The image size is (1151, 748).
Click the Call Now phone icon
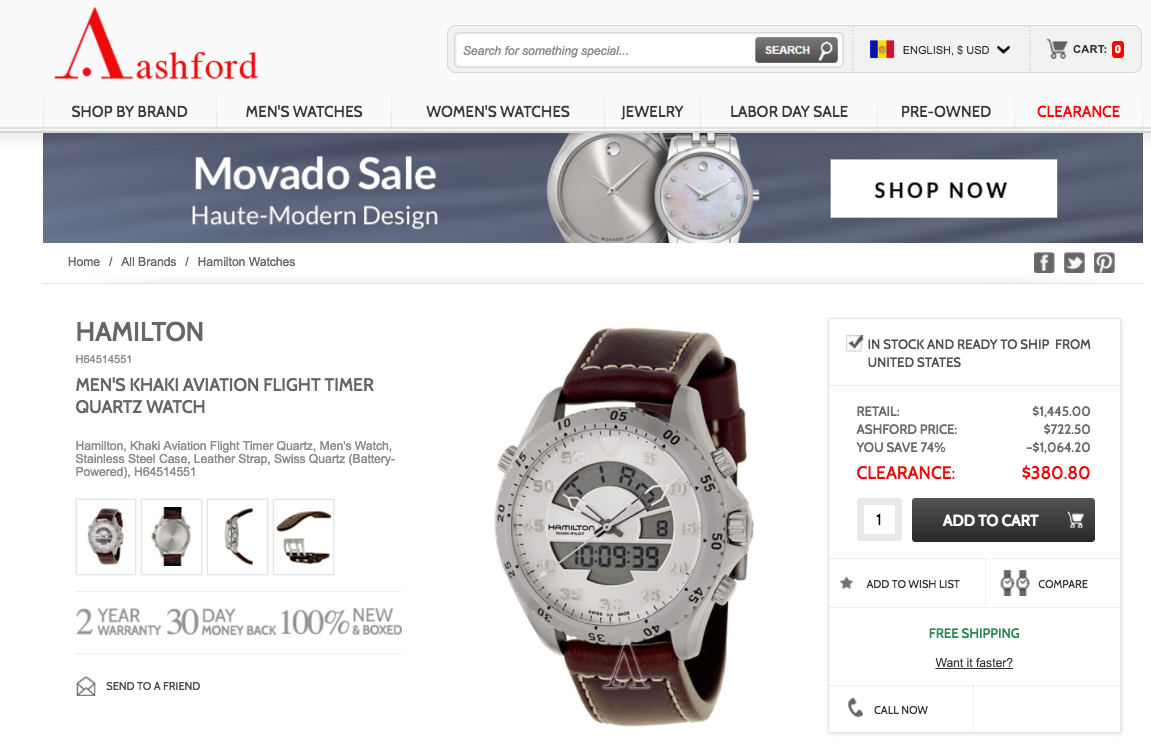(x=855, y=708)
